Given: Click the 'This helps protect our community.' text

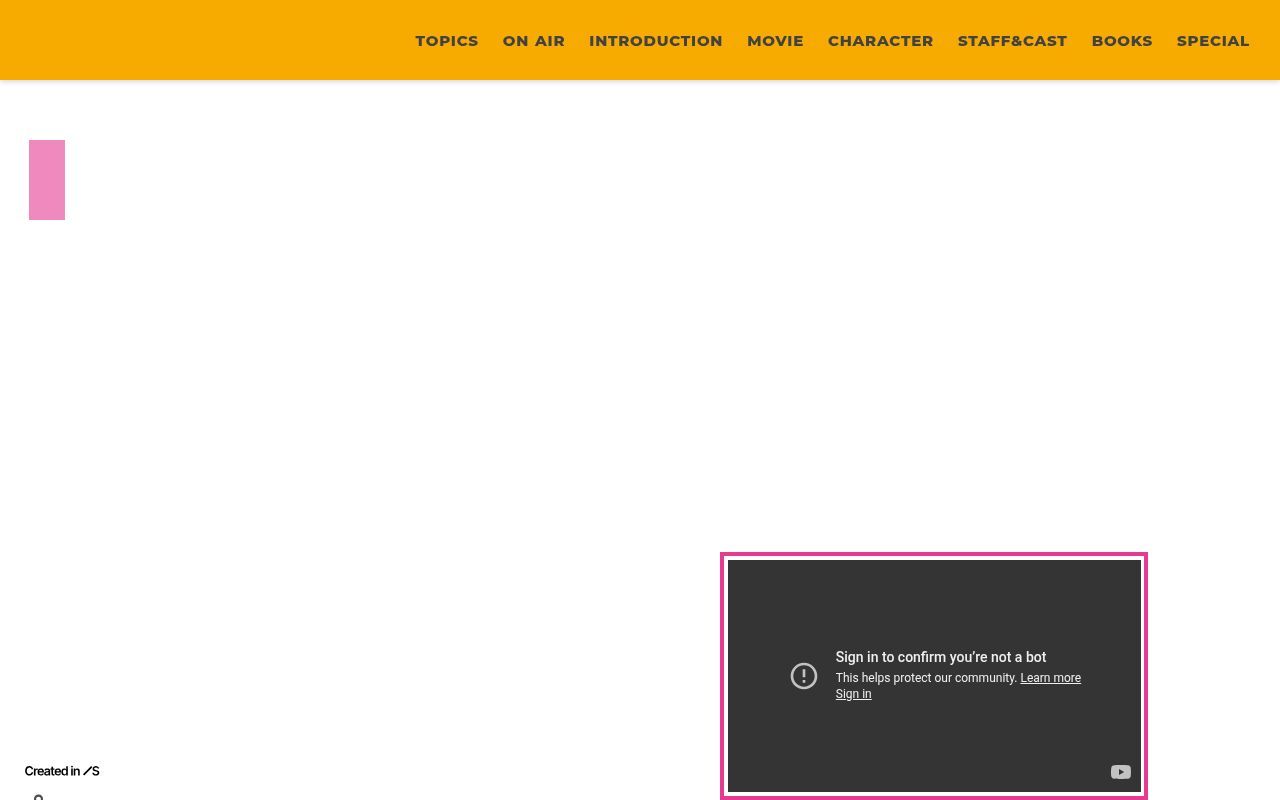Looking at the screenshot, I should [x=926, y=678].
